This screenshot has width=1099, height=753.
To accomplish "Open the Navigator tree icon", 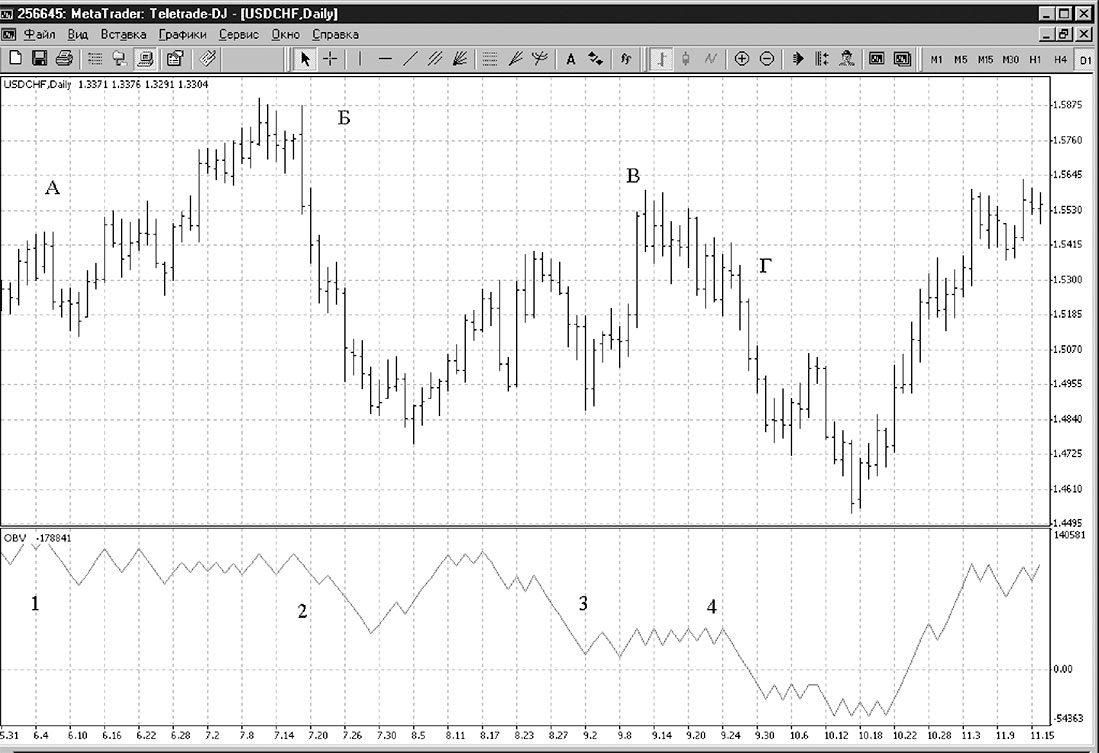I will 120,59.
